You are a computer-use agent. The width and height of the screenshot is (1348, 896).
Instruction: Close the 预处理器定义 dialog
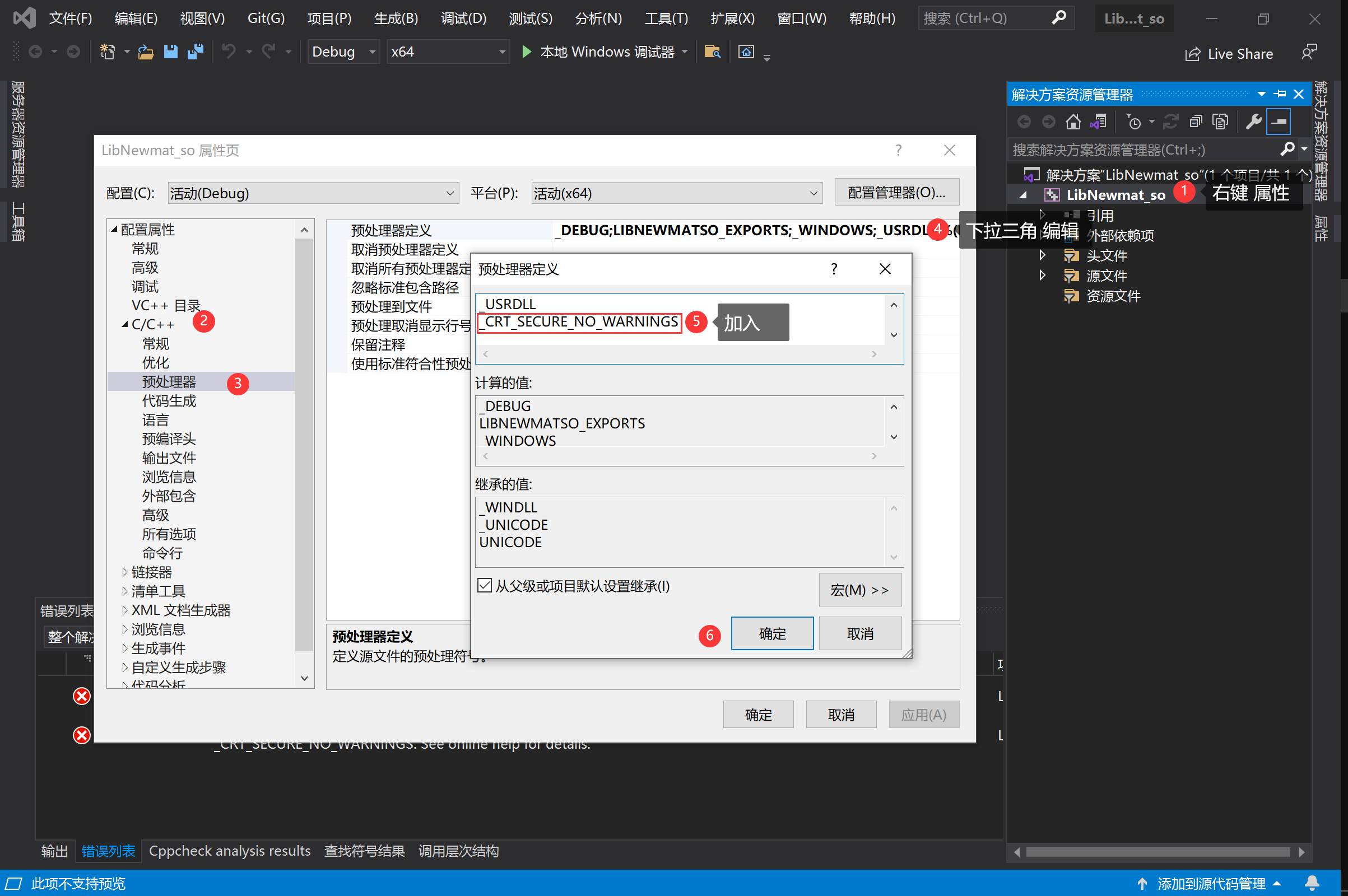coord(884,269)
